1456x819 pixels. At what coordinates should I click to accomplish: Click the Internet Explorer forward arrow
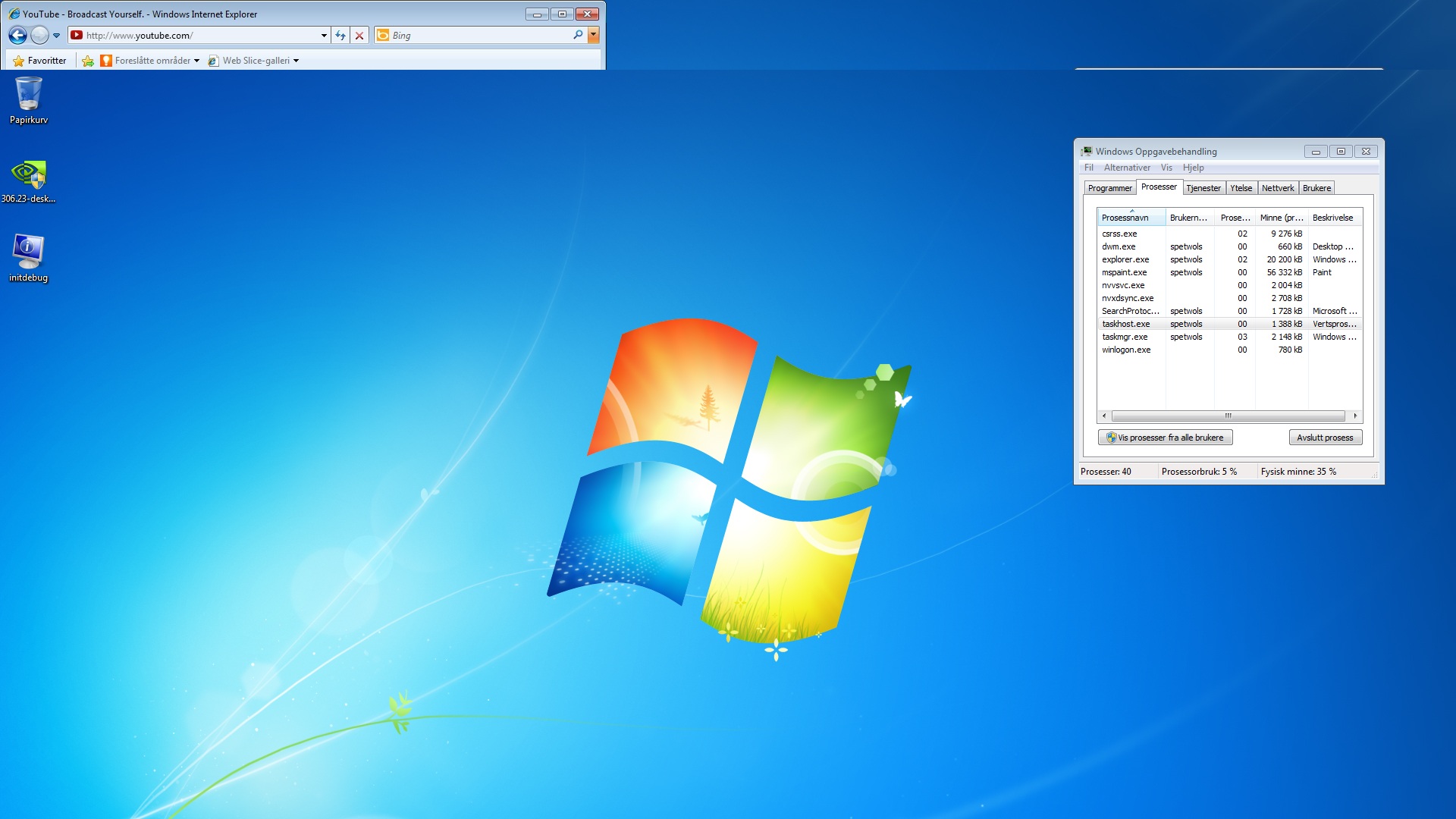pos(39,35)
